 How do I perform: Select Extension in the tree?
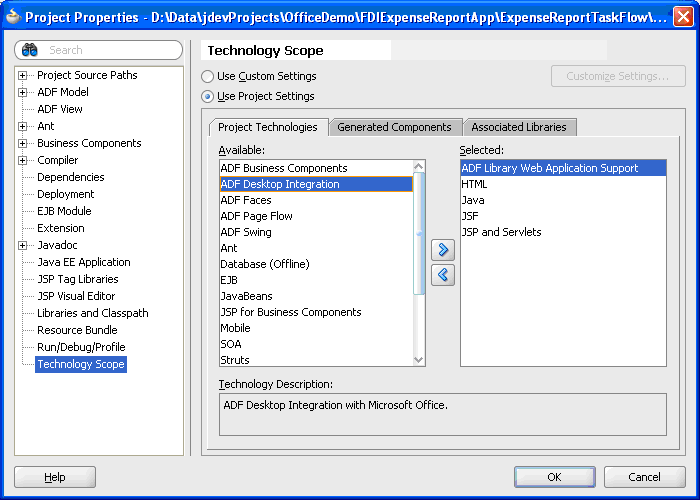pyautogui.click(x=61, y=228)
